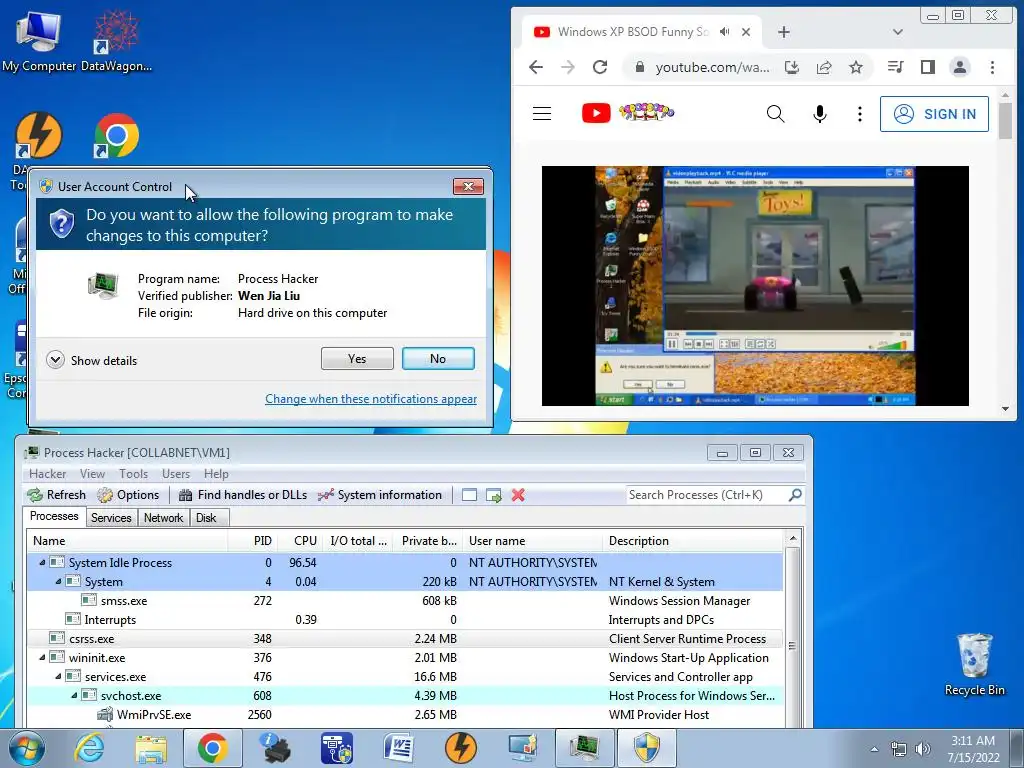Open Options in Process Hacker toolbar
This screenshot has height=768, width=1024.
tap(128, 495)
